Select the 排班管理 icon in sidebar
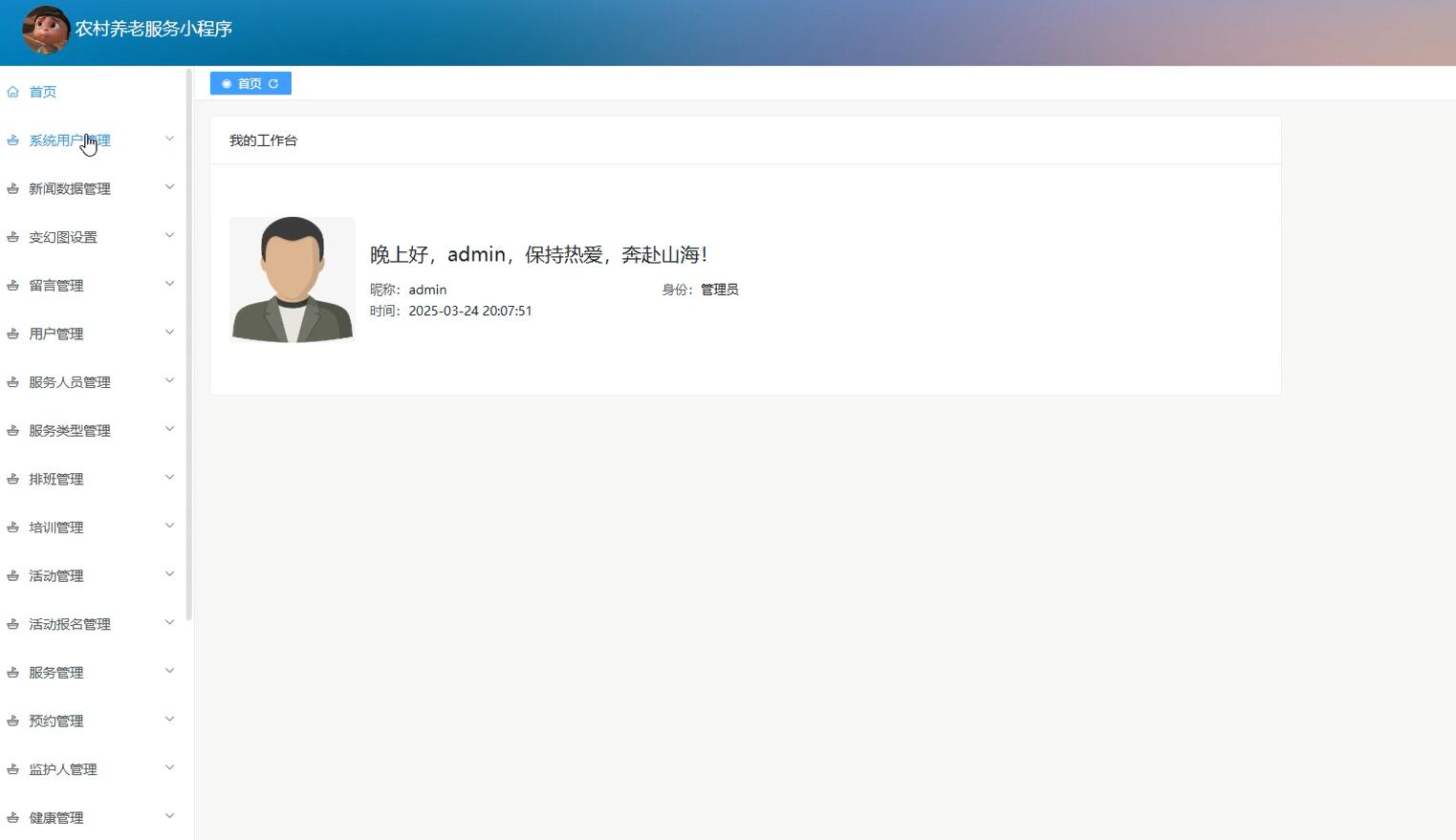Image resolution: width=1456 pixels, height=840 pixels. [12, 478]
